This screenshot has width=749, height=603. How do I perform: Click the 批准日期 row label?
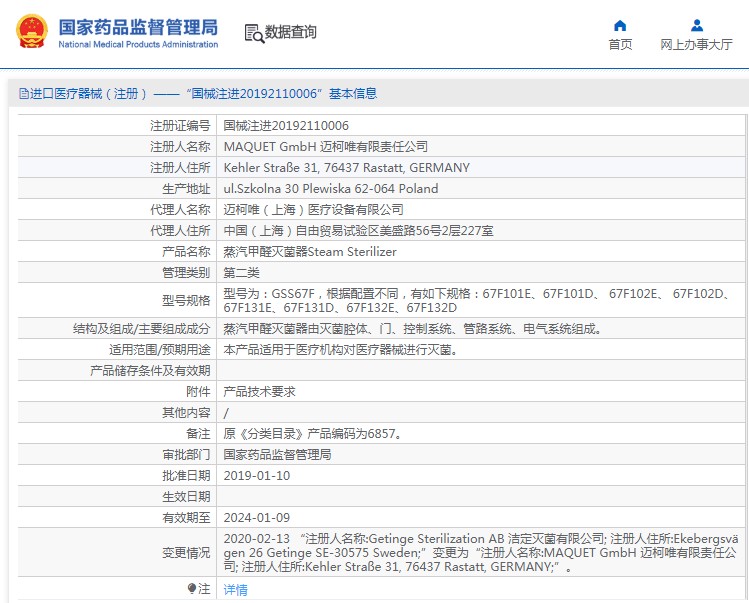(186, 476)
